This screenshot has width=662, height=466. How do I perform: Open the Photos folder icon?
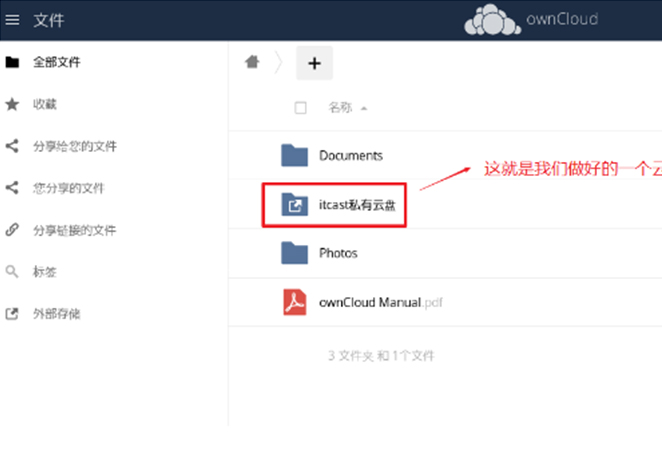(x=294, y=253)
